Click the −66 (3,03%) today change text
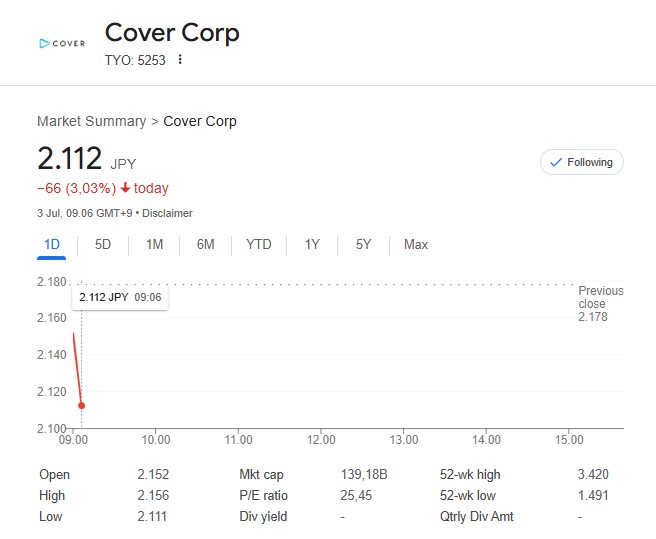 tap(102, 188)
